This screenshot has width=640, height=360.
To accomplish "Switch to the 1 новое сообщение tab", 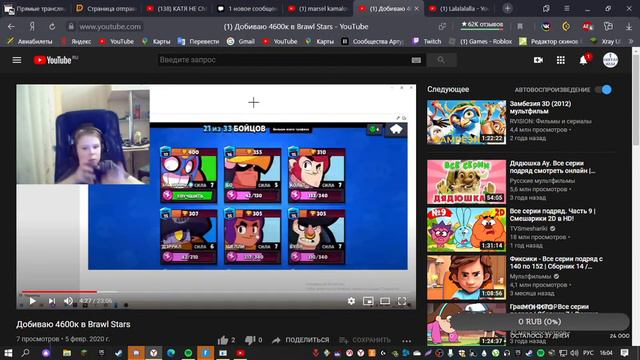I will pyautogui.click(x=247, y=8).
